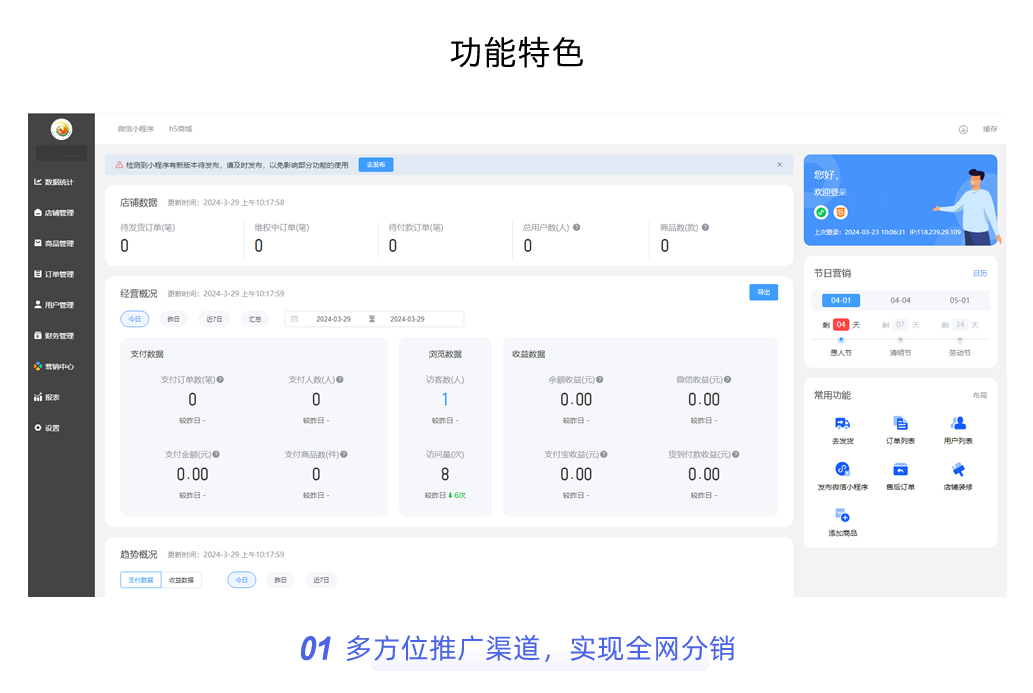Click the 发布微信小程序 icon
Screen dimensions: 1033x693
(842, 470)
